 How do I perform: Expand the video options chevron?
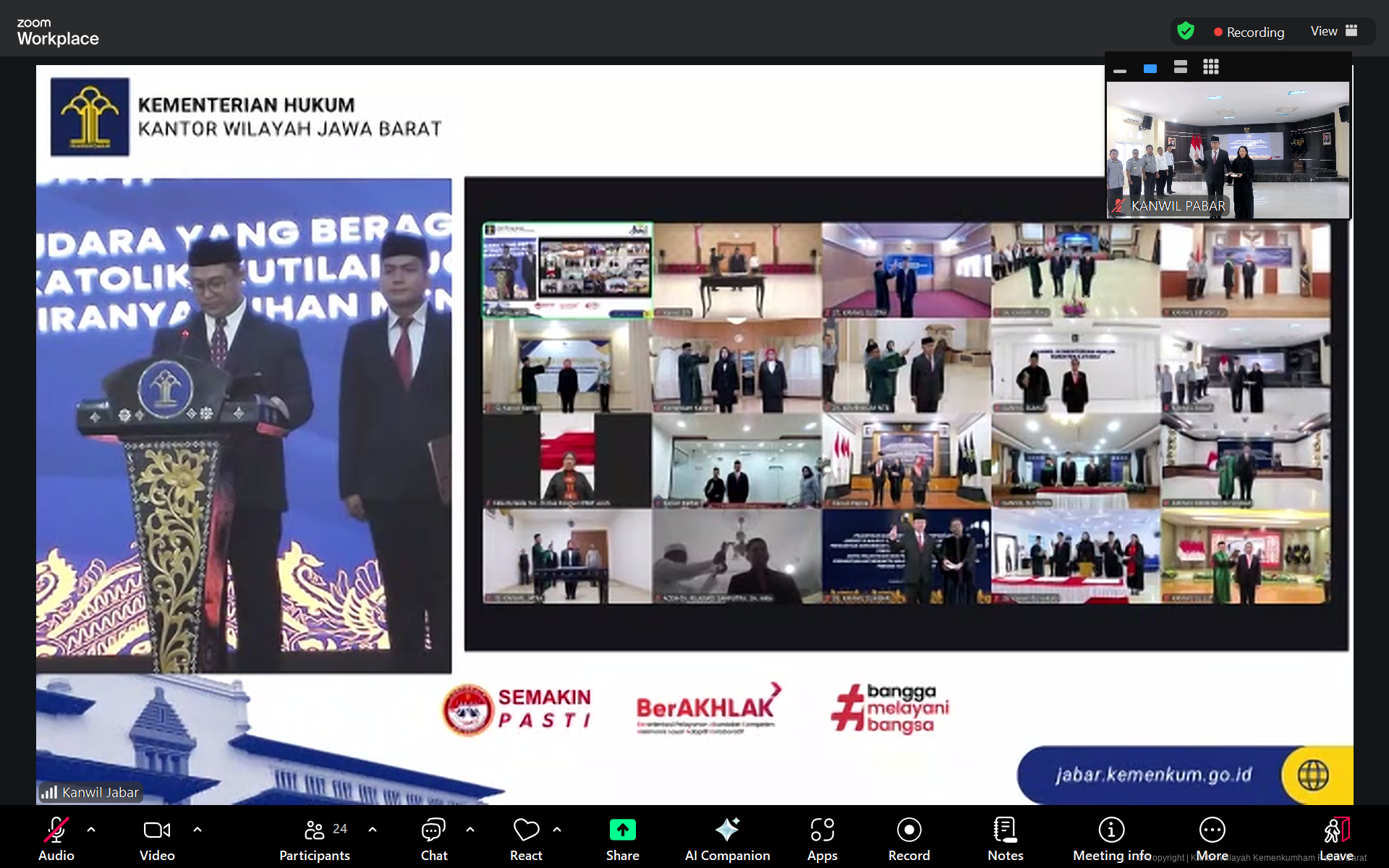[197, 830]
